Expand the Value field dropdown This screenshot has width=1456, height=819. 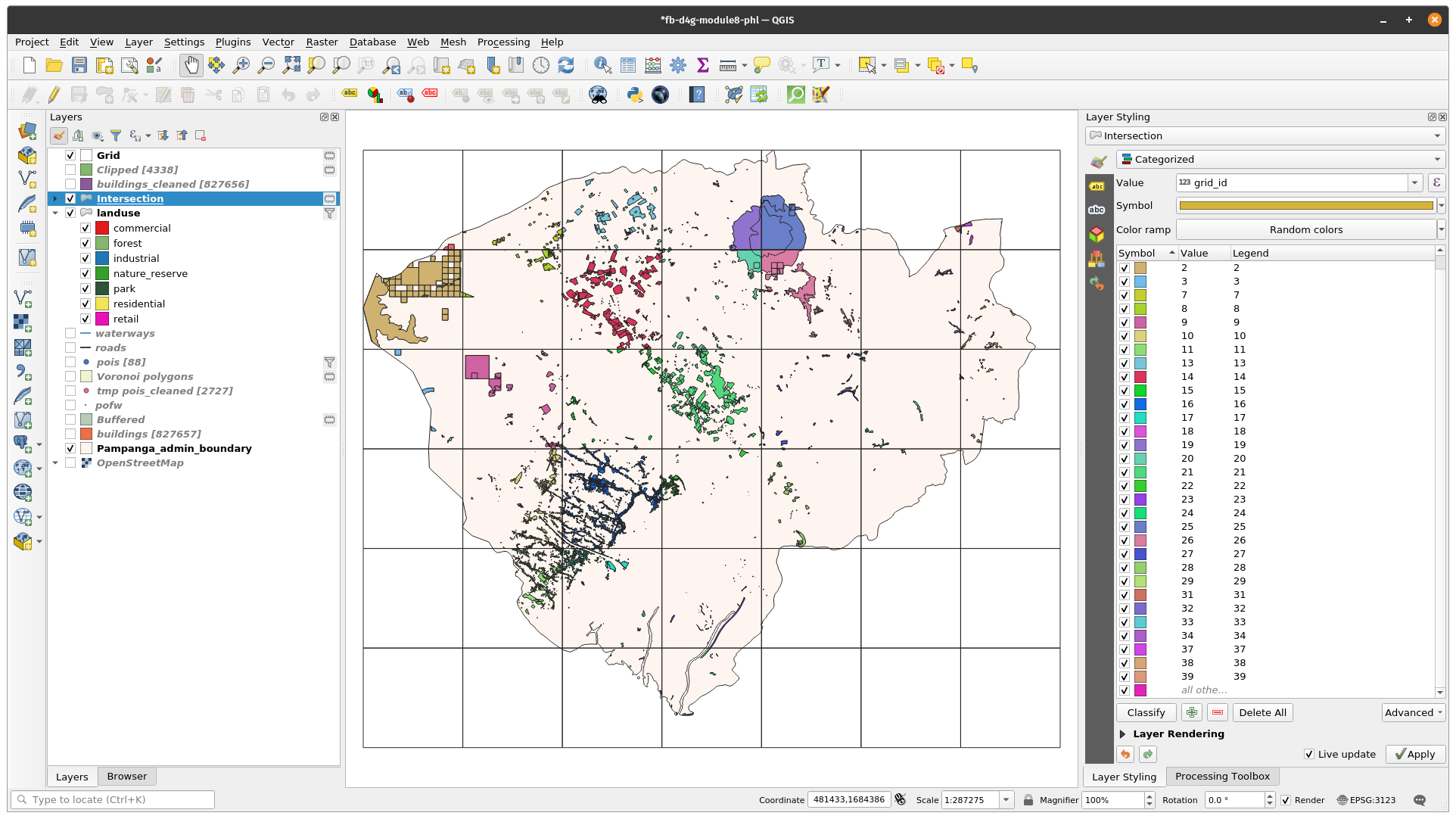tap(1414, 182)
